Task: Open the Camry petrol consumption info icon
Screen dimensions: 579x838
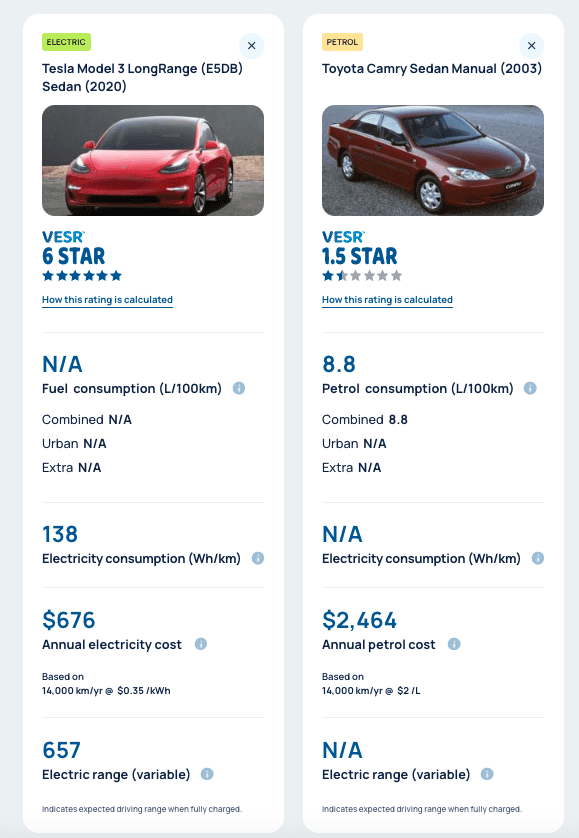Action: pyautogui.click(x=530, y=389)
